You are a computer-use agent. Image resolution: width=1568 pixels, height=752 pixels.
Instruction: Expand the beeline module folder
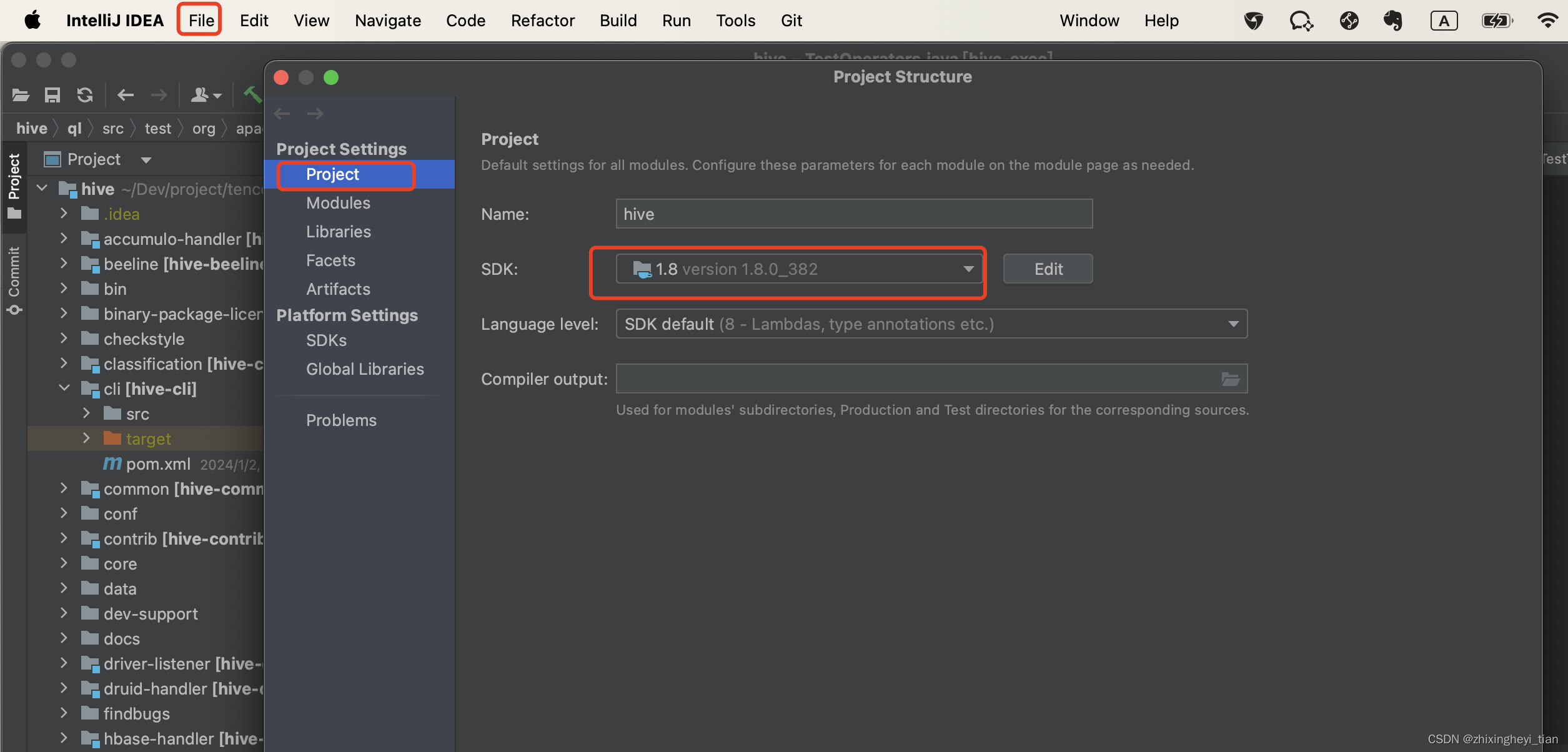[x=63, y=264]
